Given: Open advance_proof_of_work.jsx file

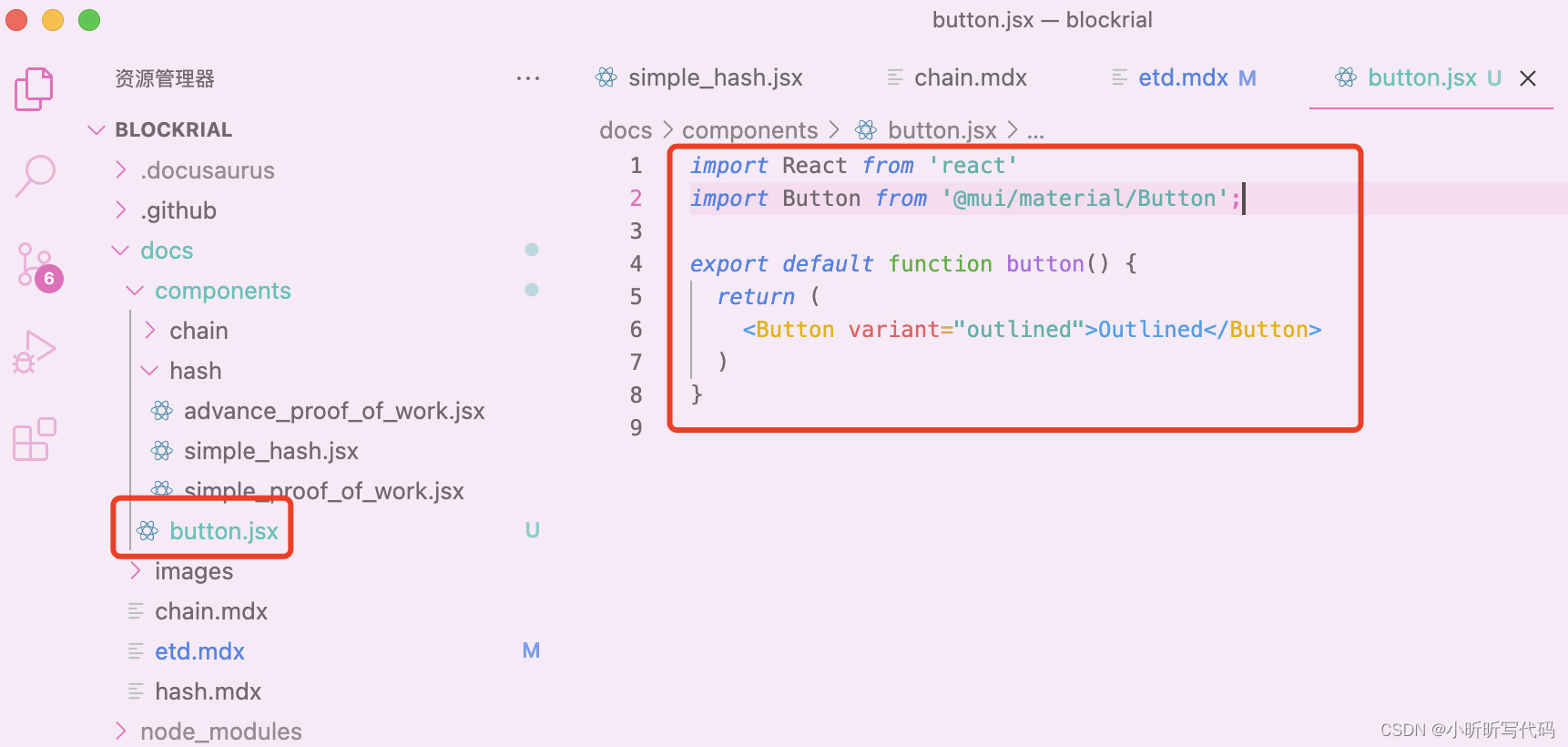Looking at the screenshot, I should (334, 411).
